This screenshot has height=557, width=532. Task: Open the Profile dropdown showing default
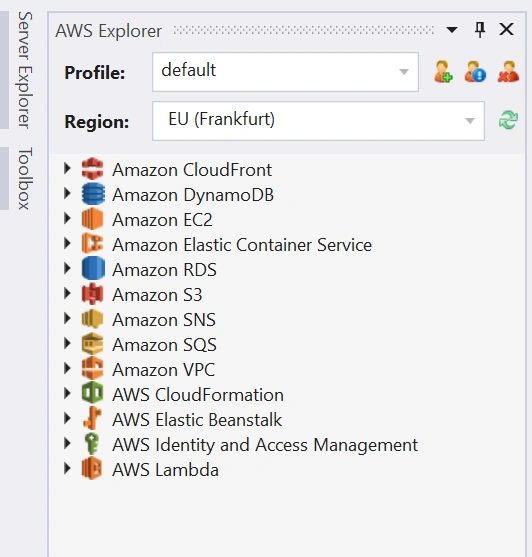(x=285, y=72)
